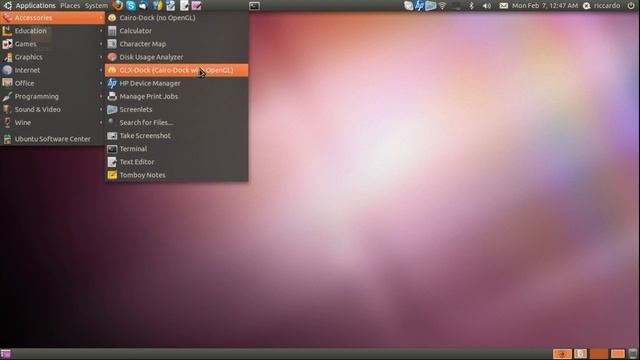
Task: Expand the Games submenu
Action: click(52, 44)
